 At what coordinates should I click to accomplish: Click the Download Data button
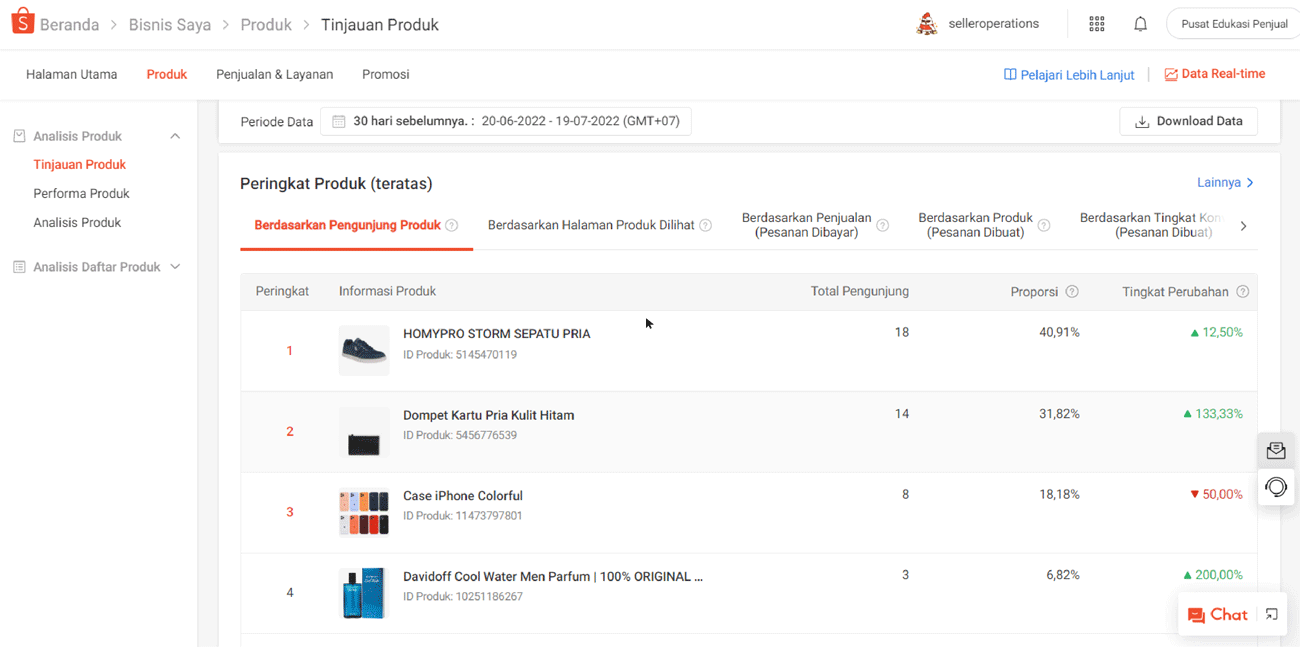pyautogui.click(x=1188, y=121)
